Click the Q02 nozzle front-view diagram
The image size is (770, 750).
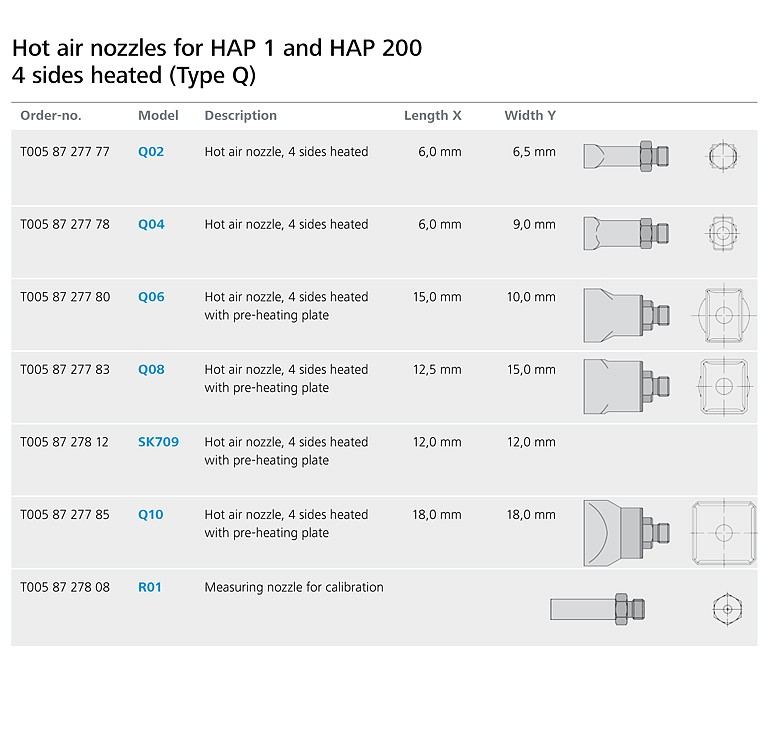point(723,156)
